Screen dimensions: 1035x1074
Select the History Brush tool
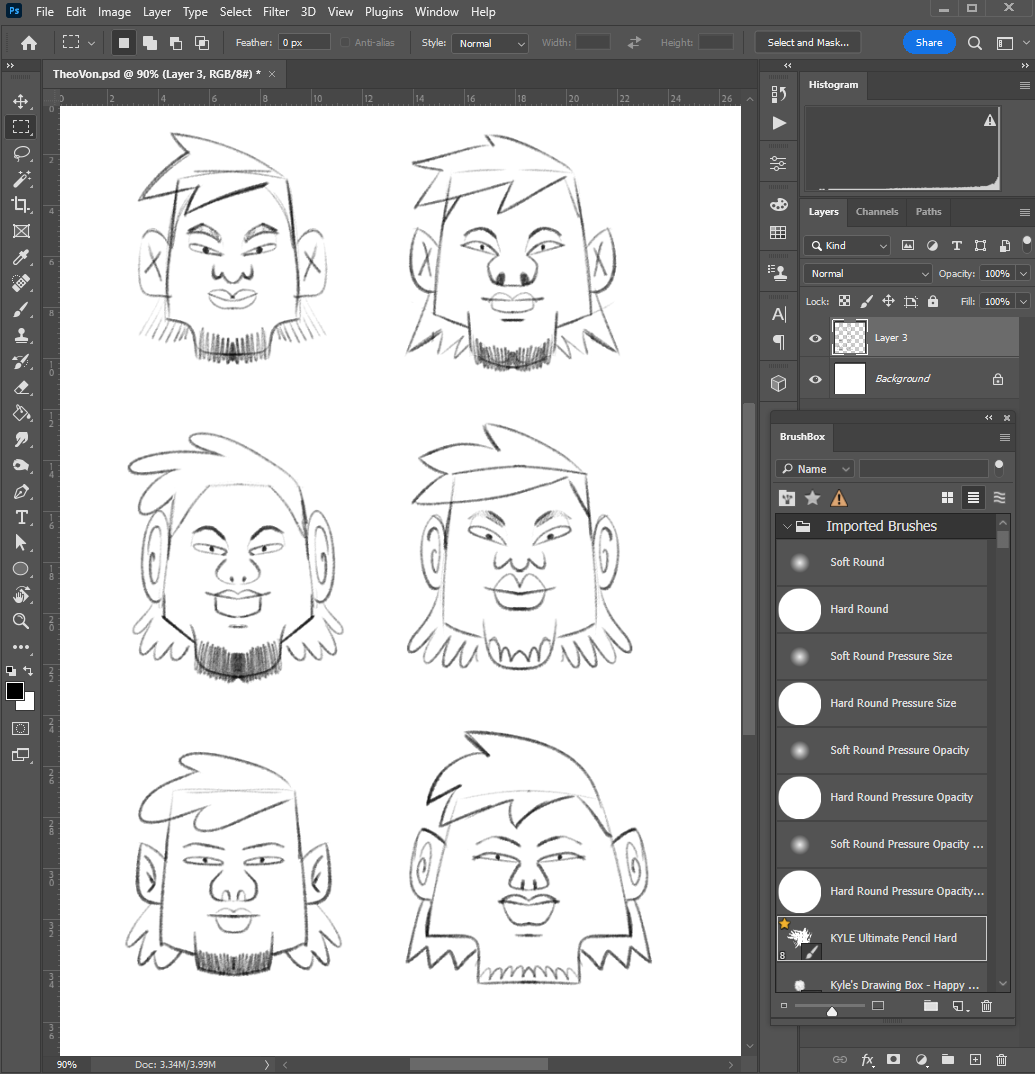tap(21, 362)
